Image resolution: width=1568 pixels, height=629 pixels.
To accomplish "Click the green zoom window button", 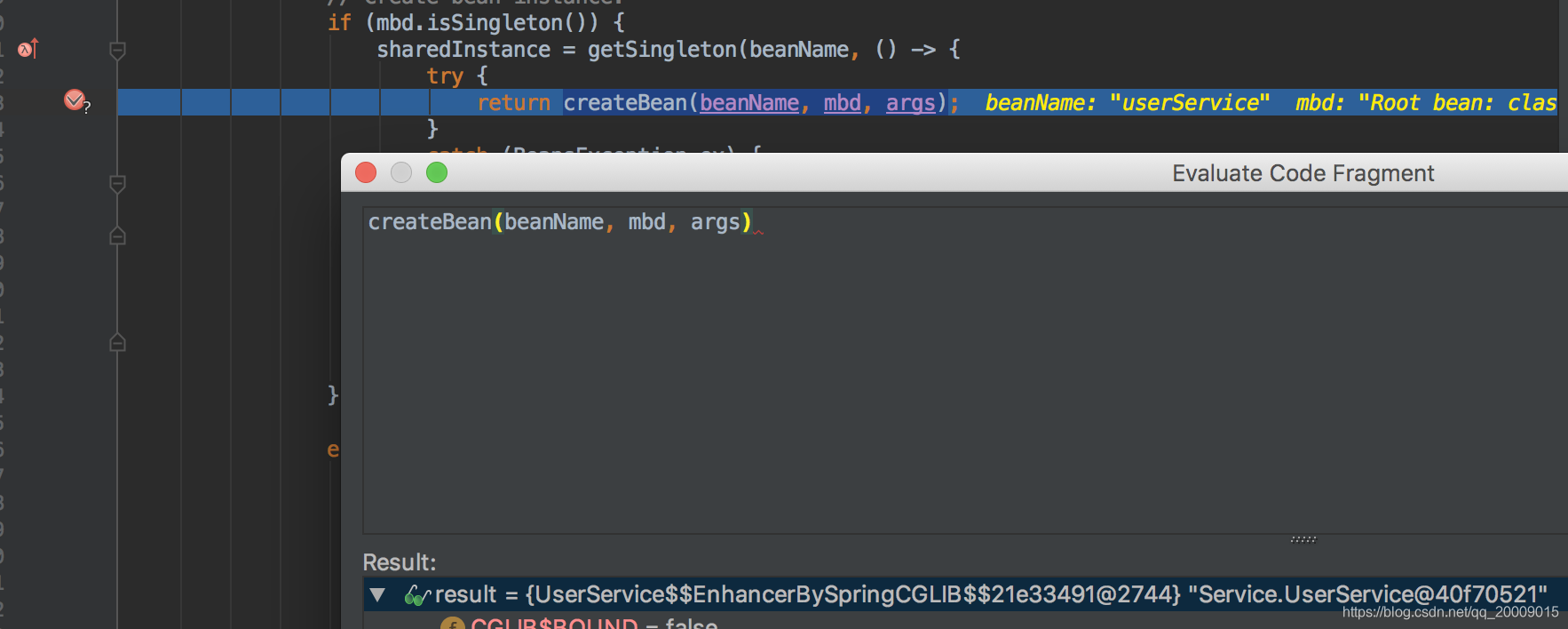I will (x=437, y=172).
